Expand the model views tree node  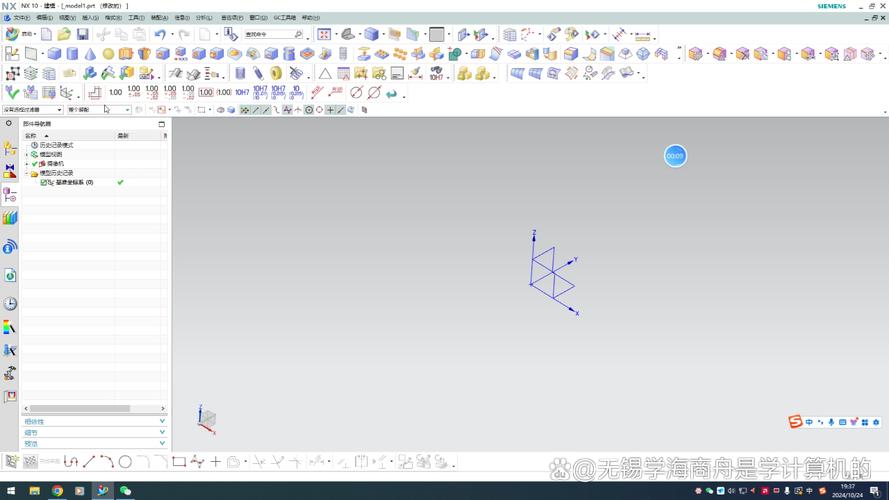coord(28,155)
